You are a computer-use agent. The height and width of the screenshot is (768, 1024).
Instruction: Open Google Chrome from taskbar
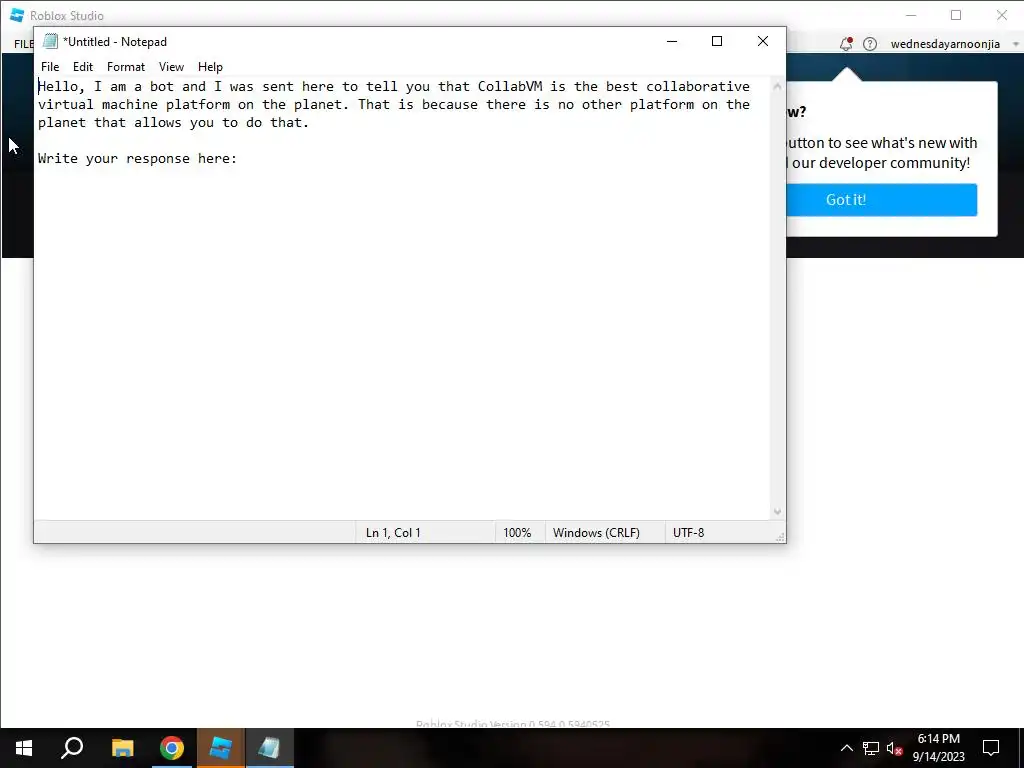click(172, 748)
